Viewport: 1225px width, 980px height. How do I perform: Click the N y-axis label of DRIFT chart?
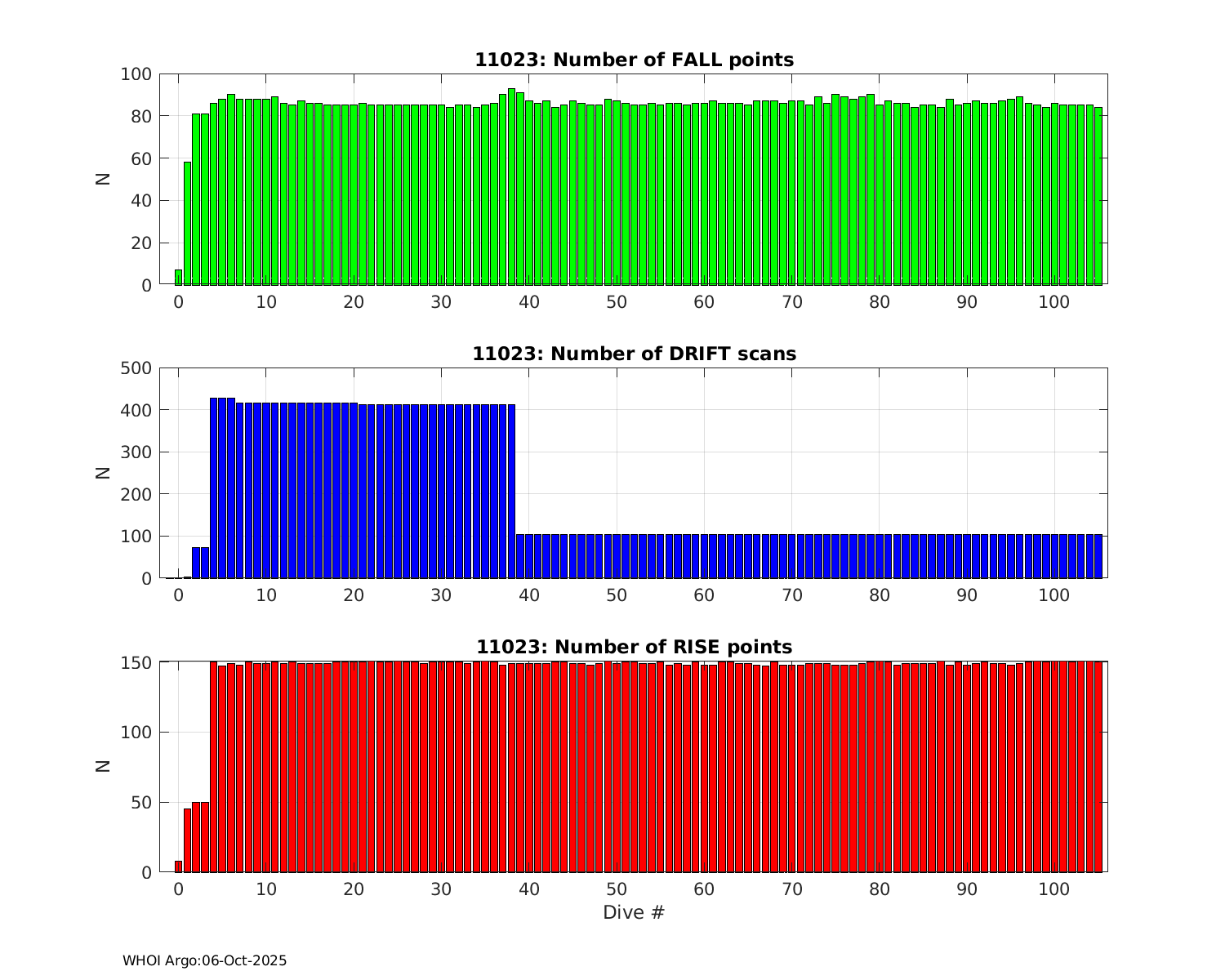(x=103, y=472)
